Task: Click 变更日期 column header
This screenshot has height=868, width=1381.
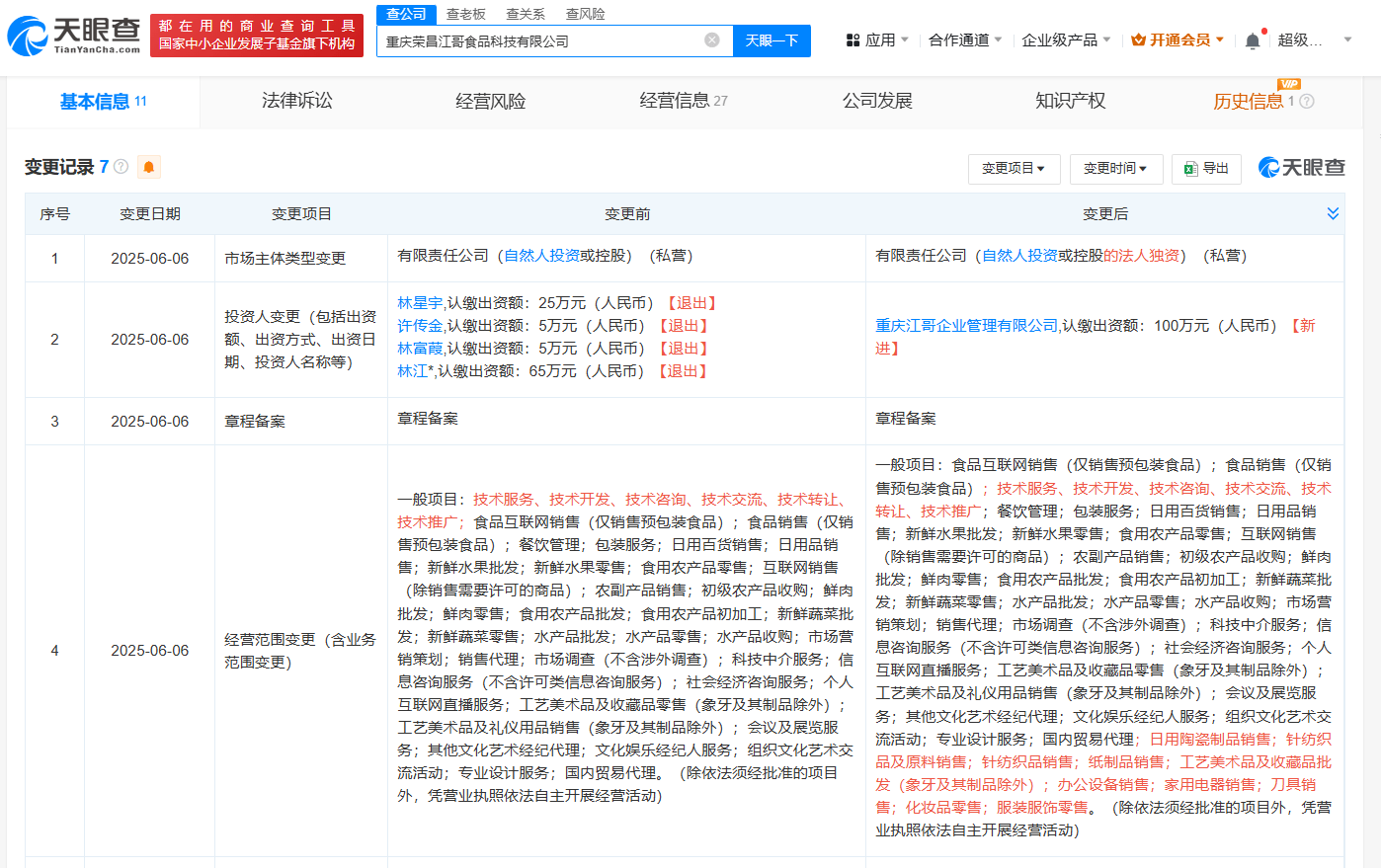Action: [150, 214]
